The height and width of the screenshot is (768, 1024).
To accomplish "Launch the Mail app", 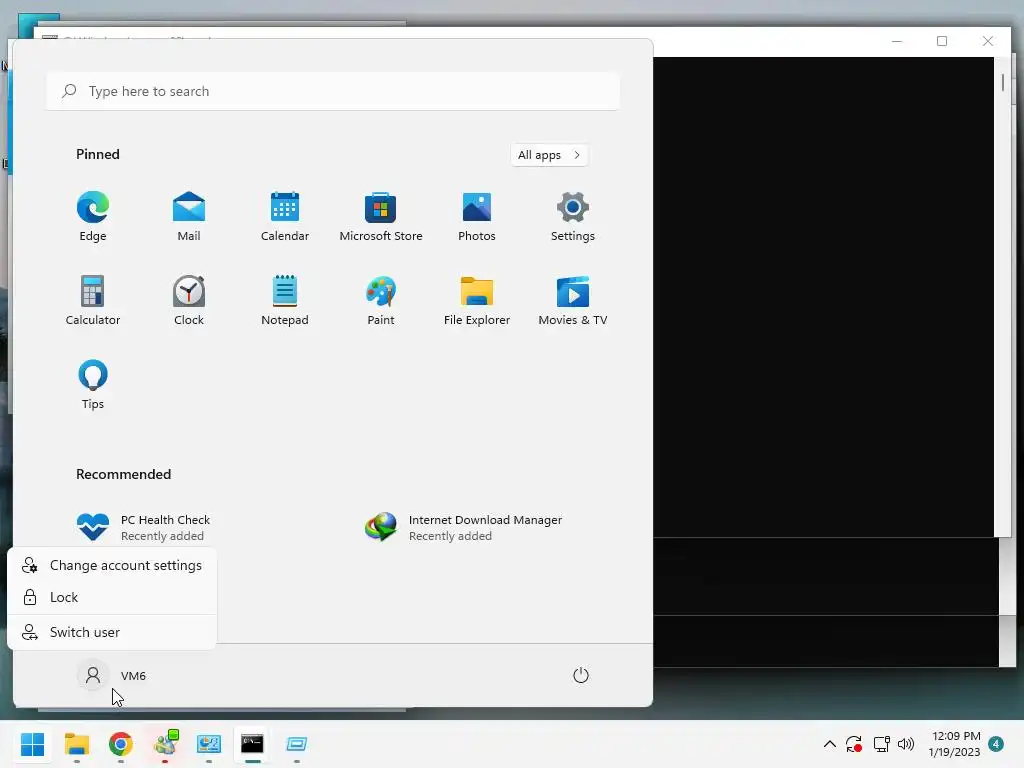I will (189, 217).
